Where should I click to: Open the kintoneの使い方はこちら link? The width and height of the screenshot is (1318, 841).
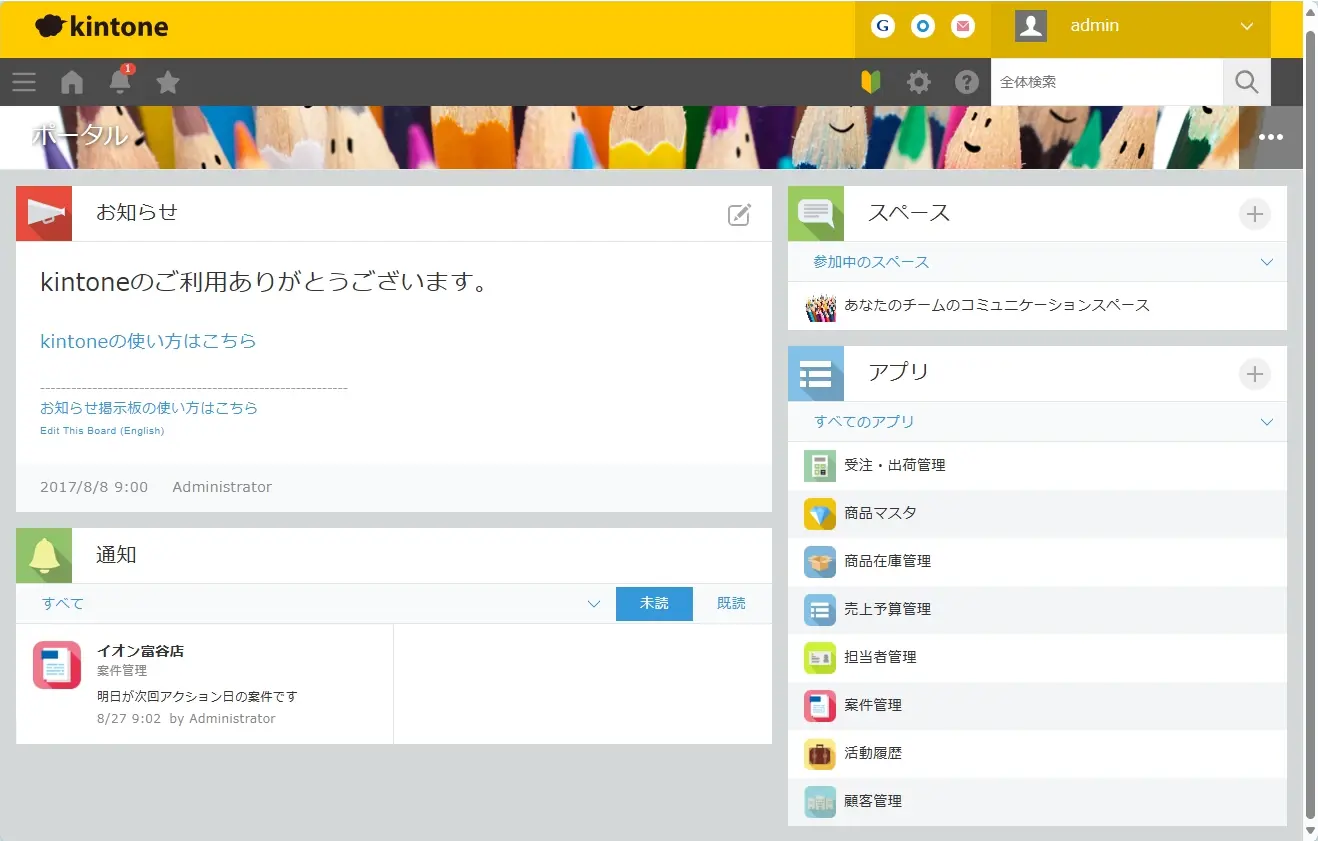[x=148, y=341]
